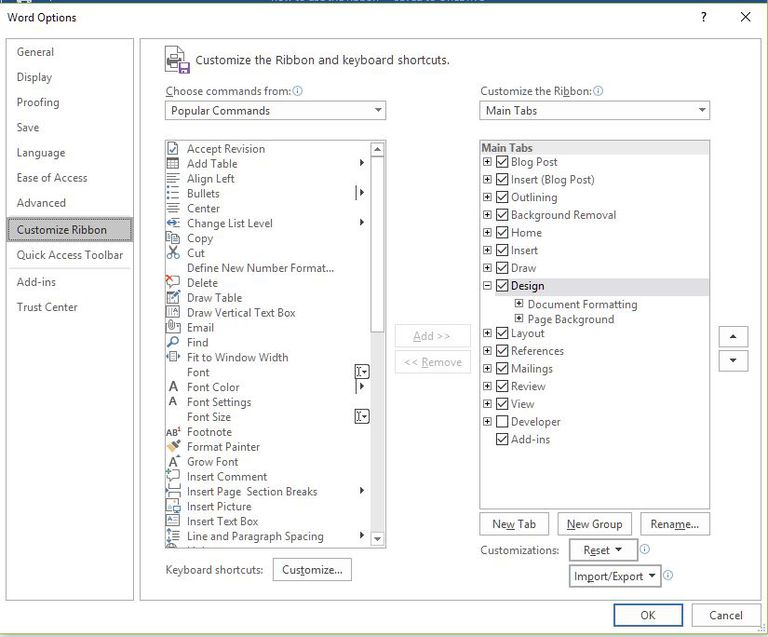The height and width of the screenshot is (637, 768).
Task: Switch to Quick Access Toolbar category
Action: [70, 255]
